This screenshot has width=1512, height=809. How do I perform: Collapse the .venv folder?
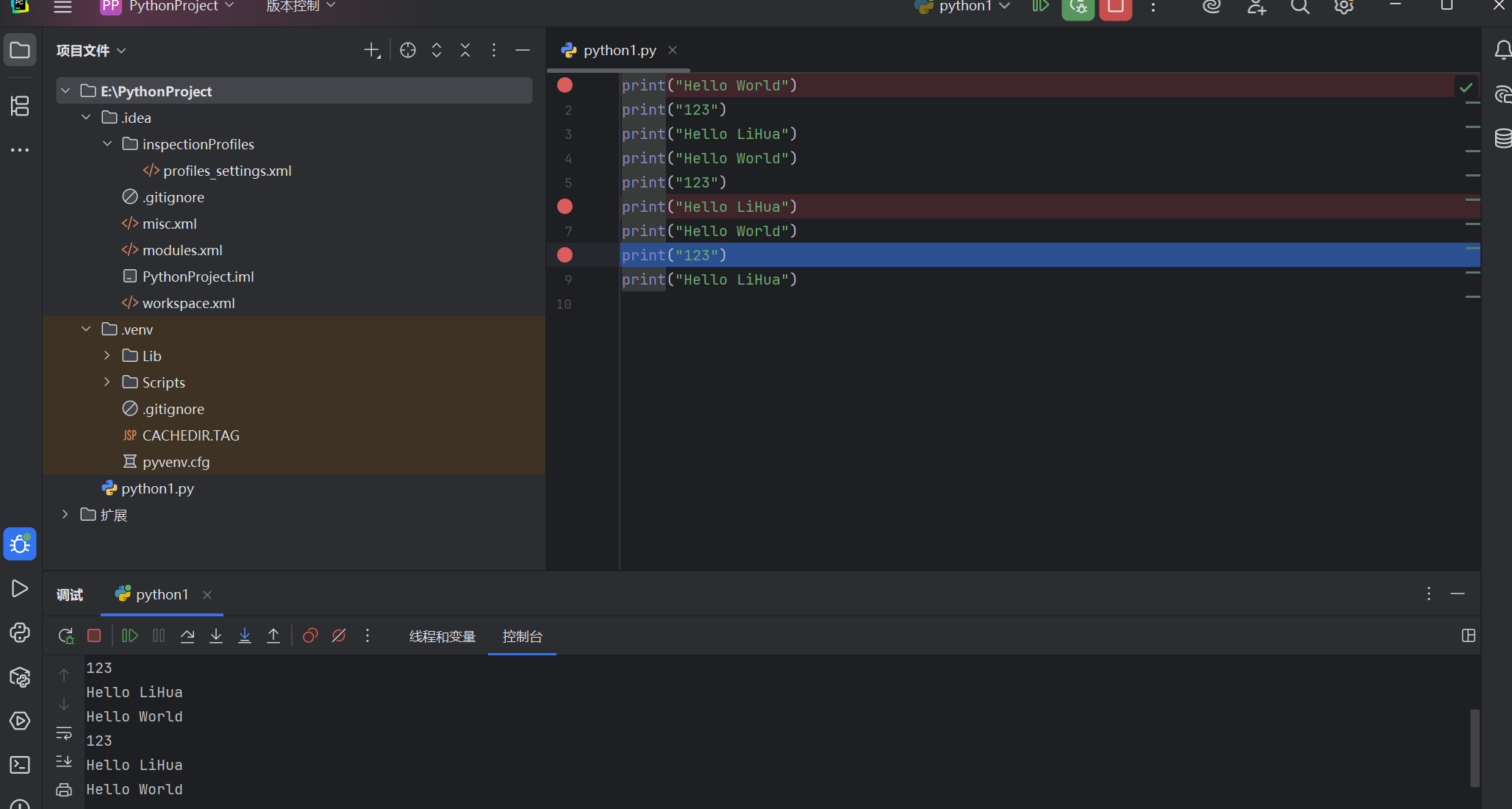click(x=86, y=329)
